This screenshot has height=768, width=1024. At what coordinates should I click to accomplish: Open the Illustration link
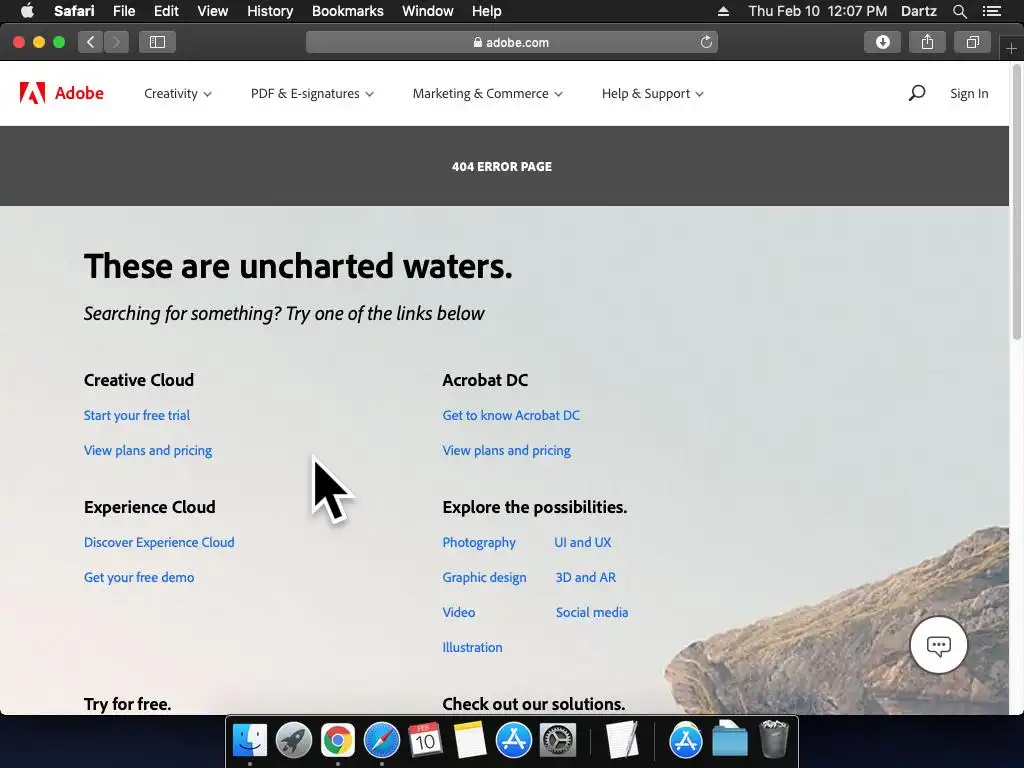(x=472, y=647)
